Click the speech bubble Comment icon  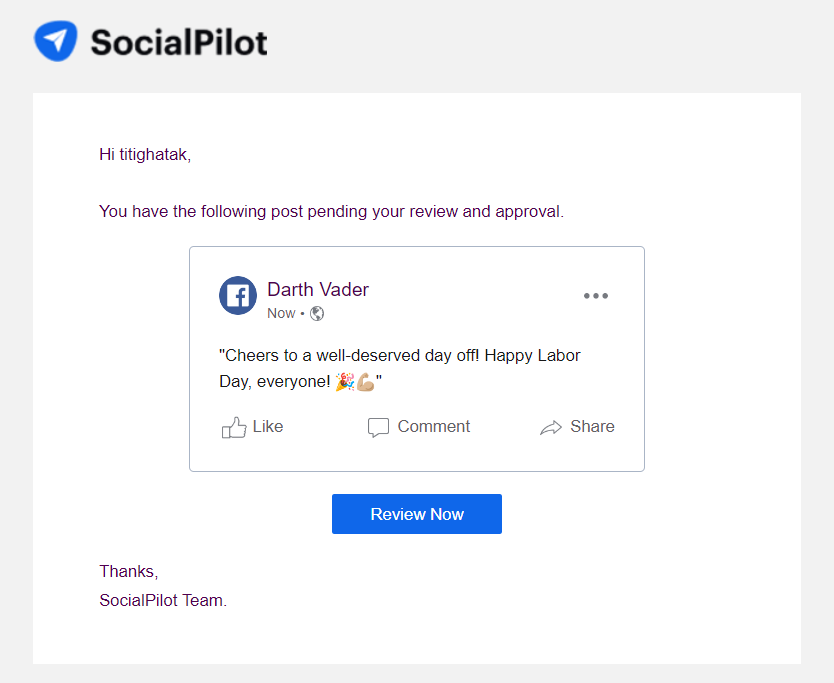[378, 428]
